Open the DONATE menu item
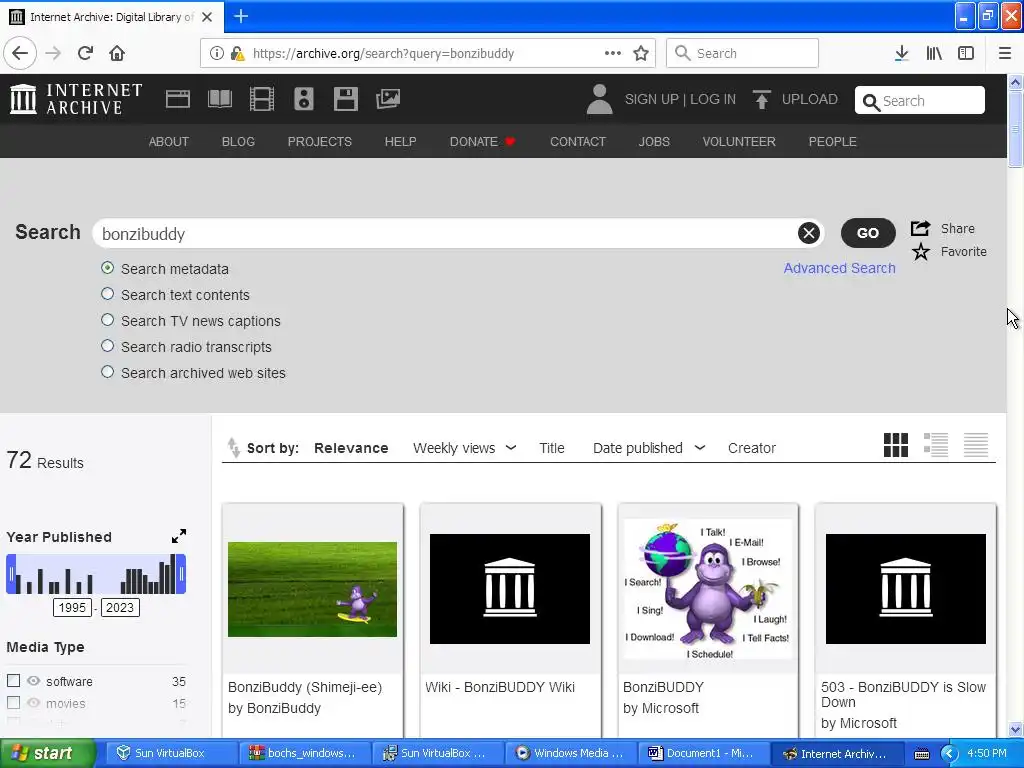Screen dimensions: 1024x768 (x=483, y=142)
